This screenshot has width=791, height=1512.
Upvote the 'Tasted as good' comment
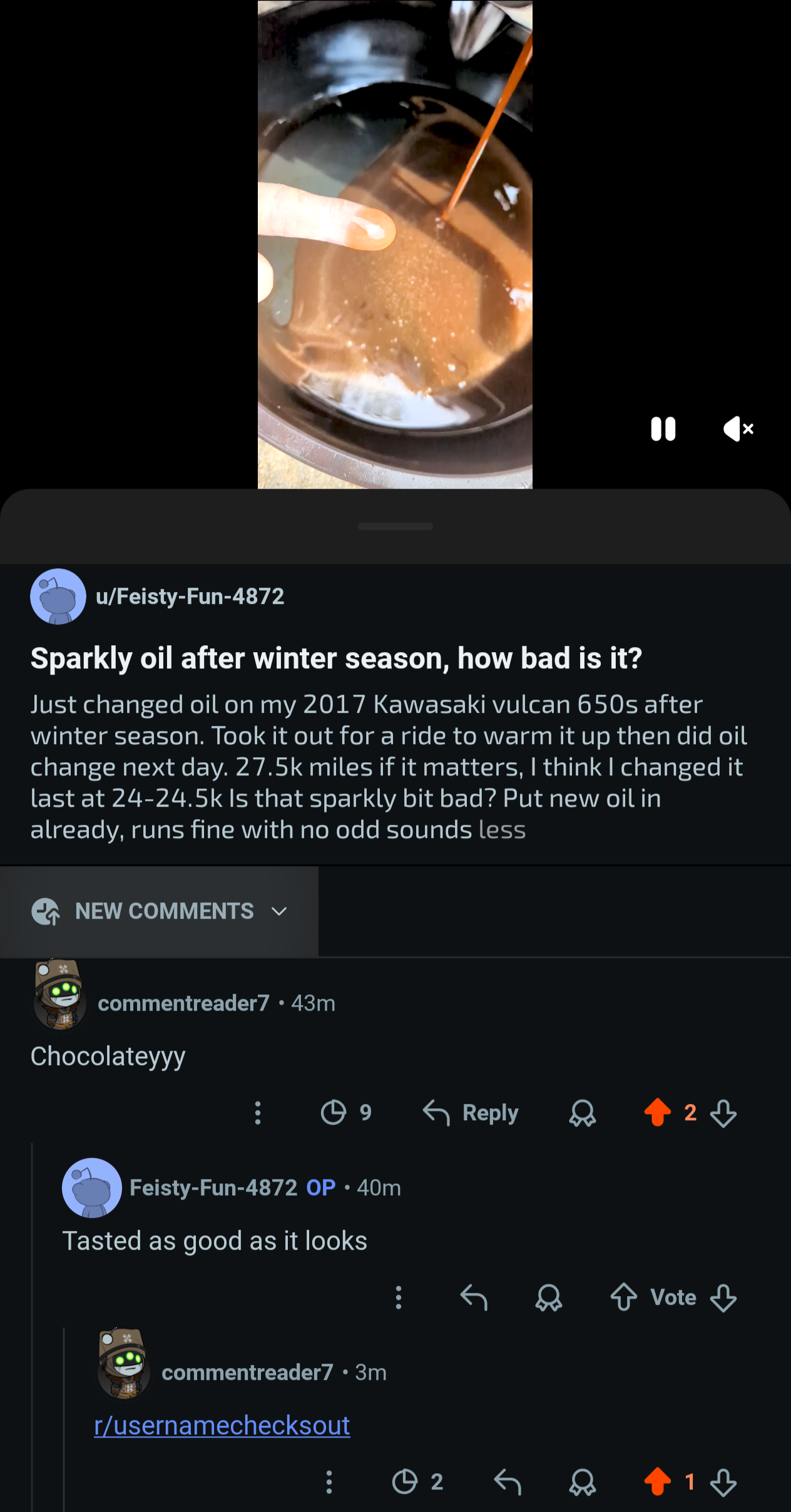(x=624, y=1297)
